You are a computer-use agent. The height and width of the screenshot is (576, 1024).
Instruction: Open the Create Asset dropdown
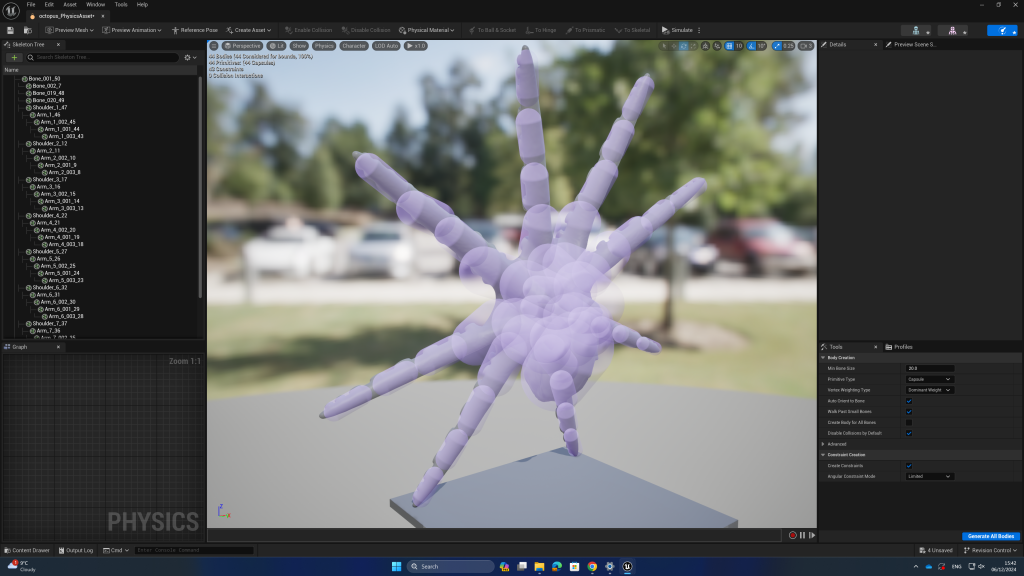tap(248, 30)
